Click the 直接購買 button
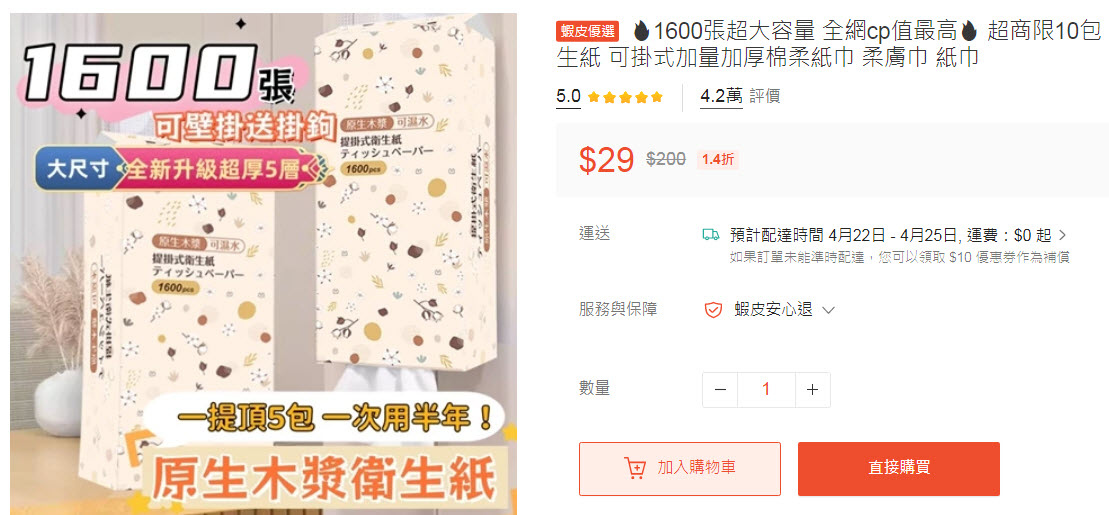 (x=899, y=468)
